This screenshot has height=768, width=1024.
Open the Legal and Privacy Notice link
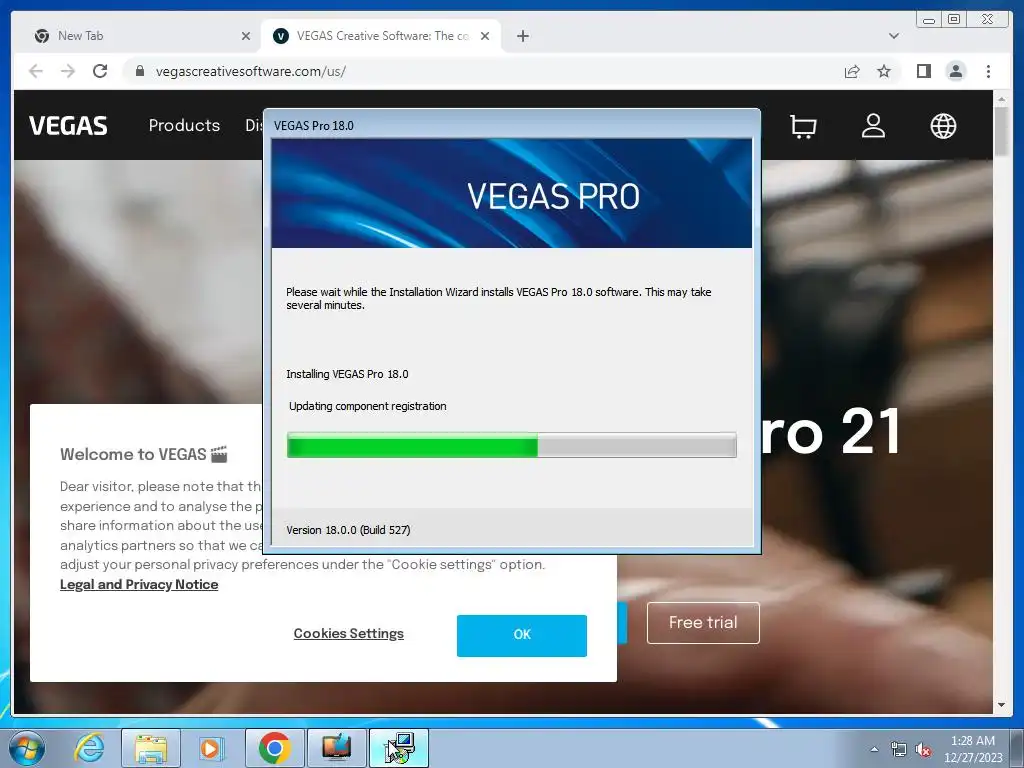point(139,584)
